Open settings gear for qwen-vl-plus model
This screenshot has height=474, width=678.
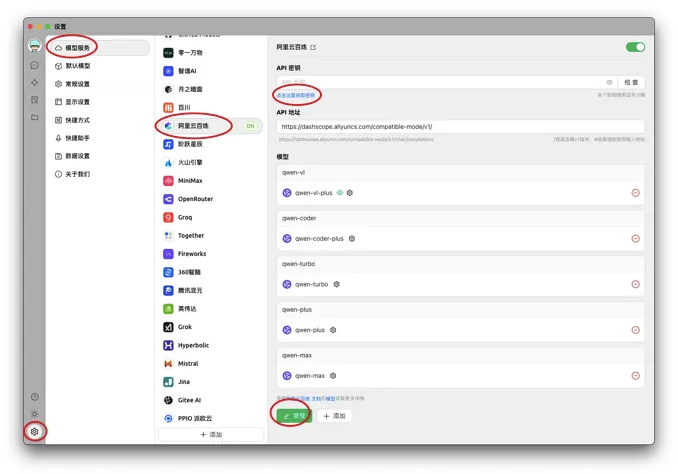pos(350,193)
